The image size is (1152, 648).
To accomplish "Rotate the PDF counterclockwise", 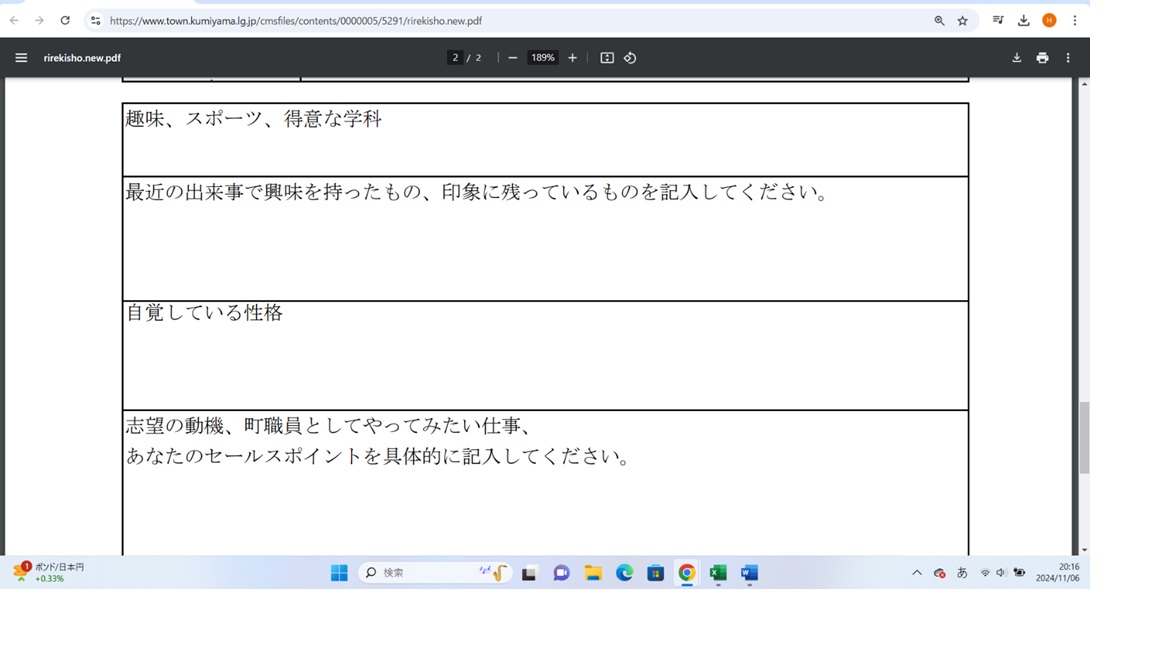I will 630,58.
